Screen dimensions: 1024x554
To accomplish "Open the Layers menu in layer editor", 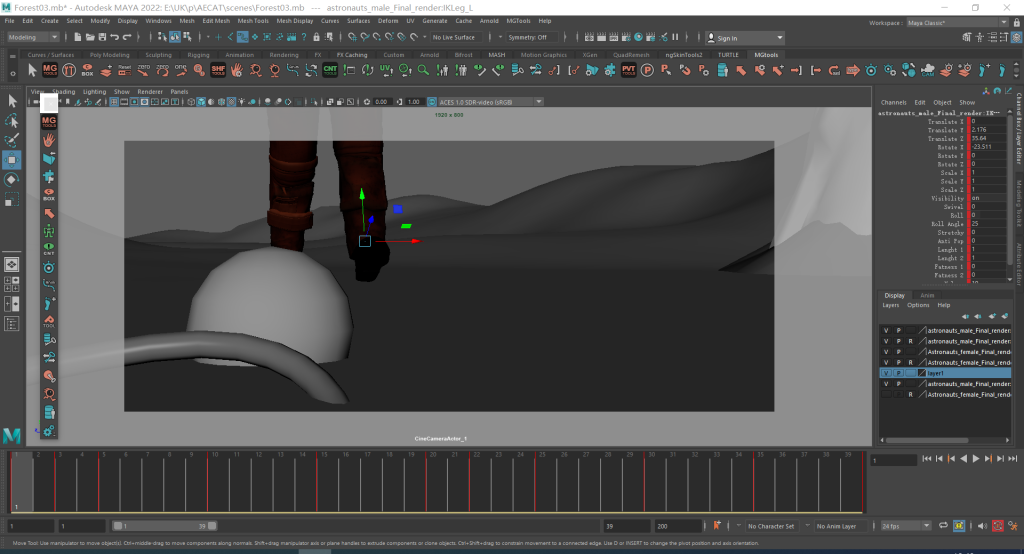I will 891,305.
